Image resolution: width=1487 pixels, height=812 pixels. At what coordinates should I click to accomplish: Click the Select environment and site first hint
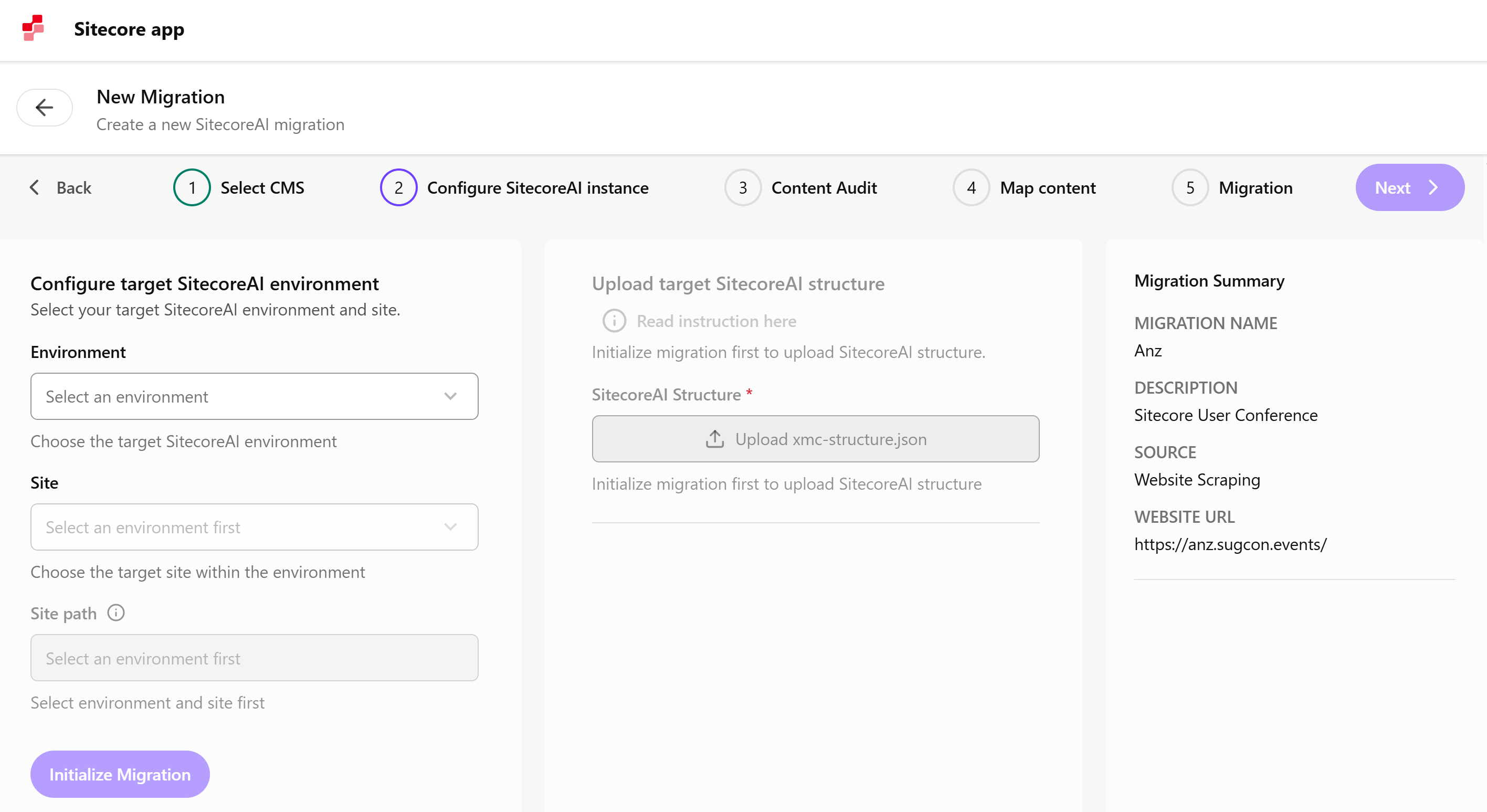click(147, 702)
